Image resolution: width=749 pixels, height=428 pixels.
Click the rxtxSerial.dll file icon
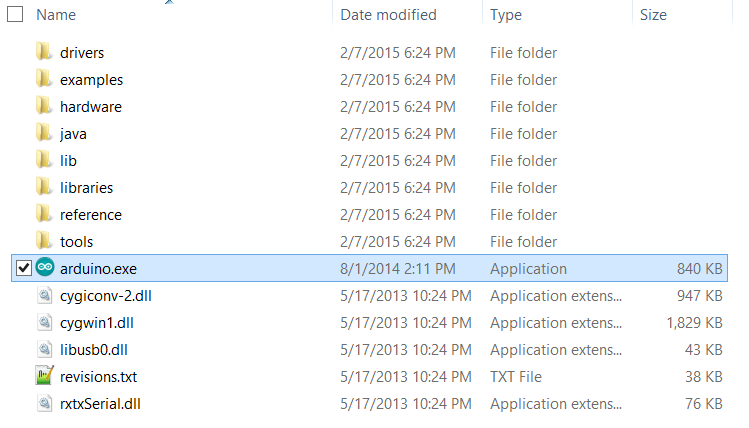click(x=45, y=403)
